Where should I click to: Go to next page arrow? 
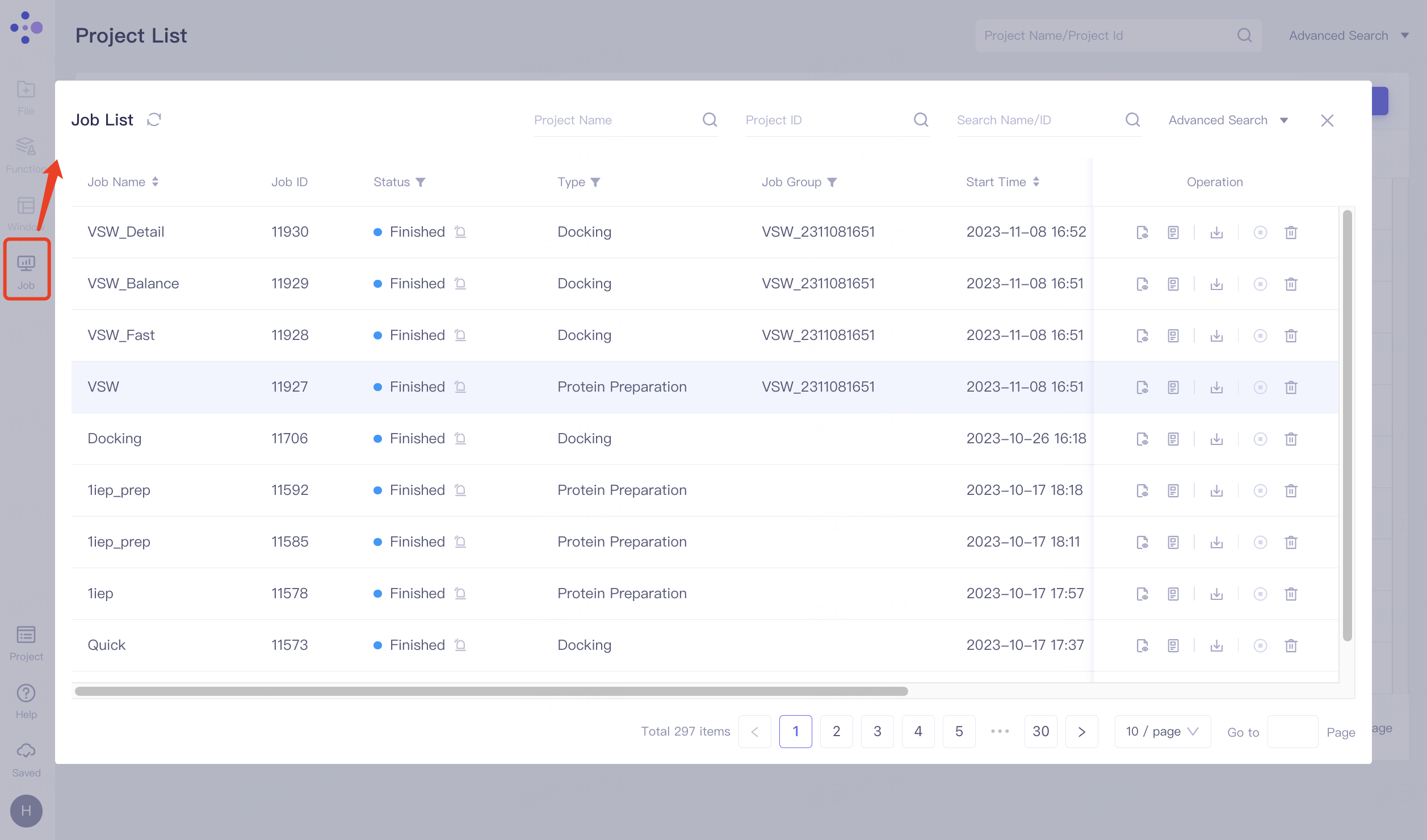[1081, 732]
